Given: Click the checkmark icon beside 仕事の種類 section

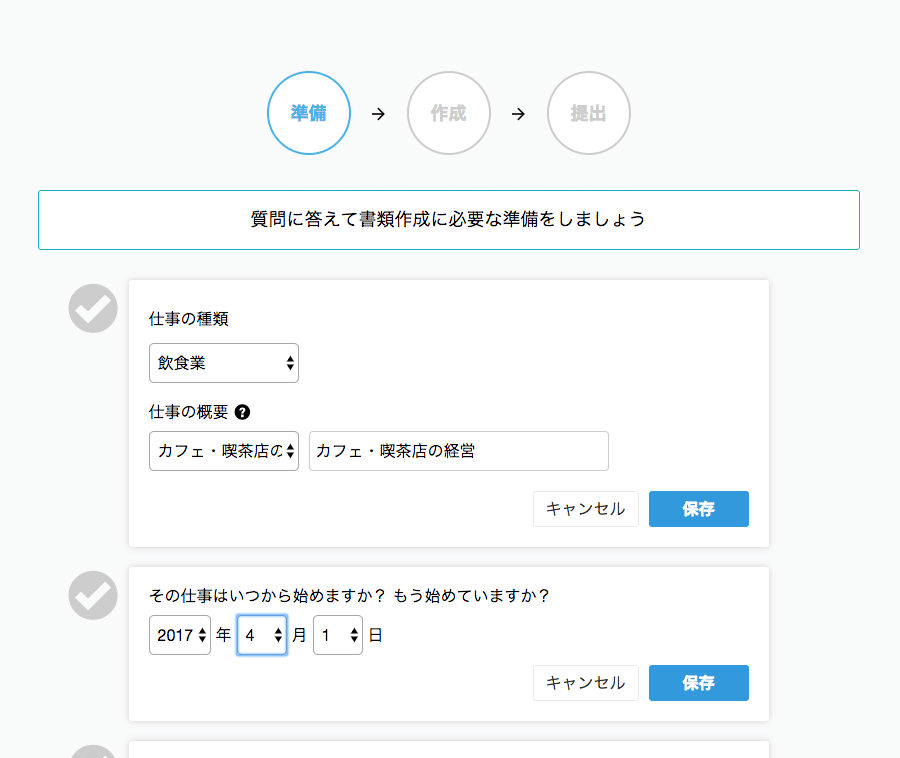Looking at the screenshot, I should pos(93,308).
